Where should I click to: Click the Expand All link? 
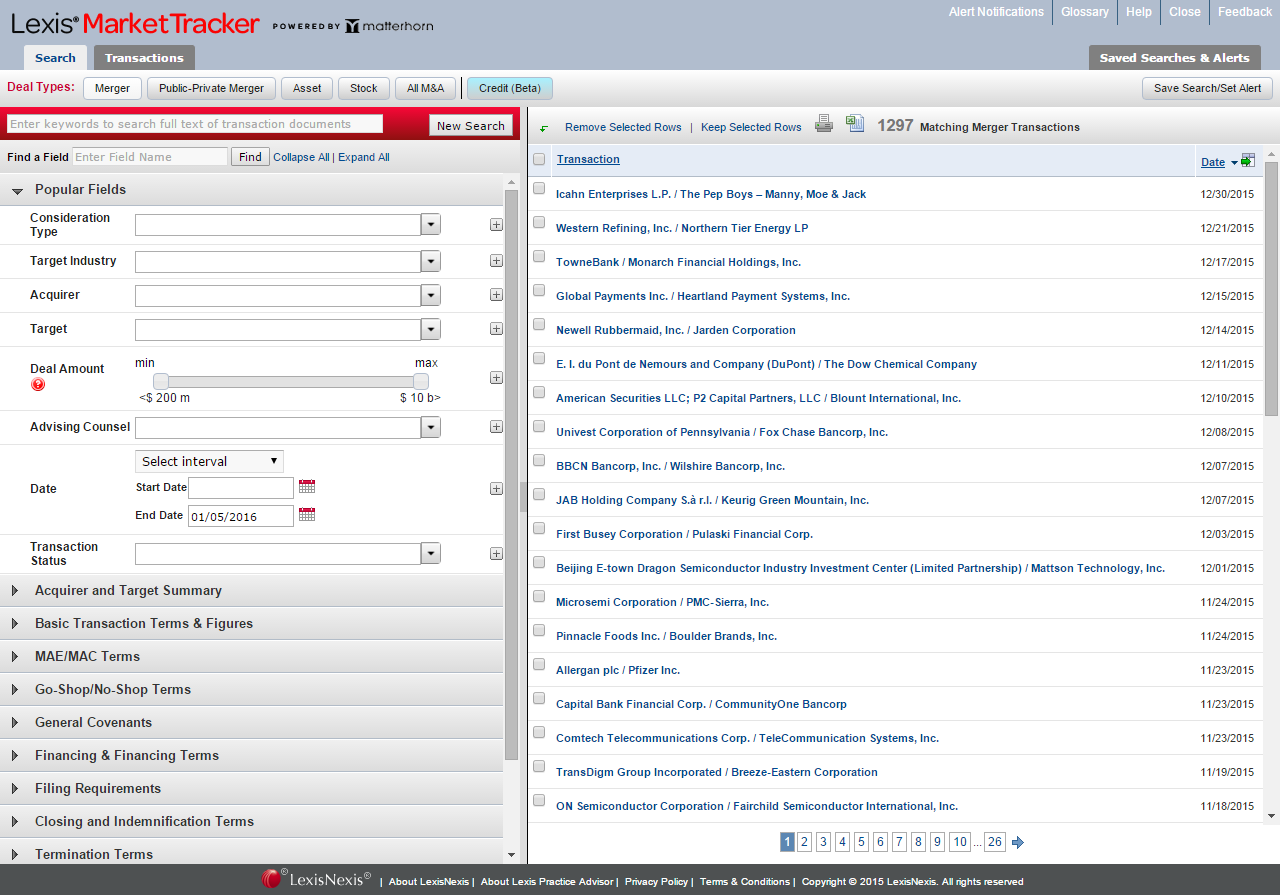(364, 157)
